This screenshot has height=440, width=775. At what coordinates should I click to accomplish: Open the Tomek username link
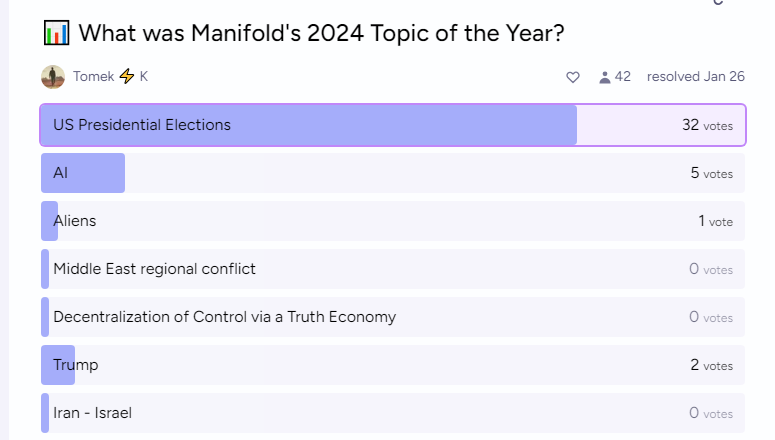[93, 76]
